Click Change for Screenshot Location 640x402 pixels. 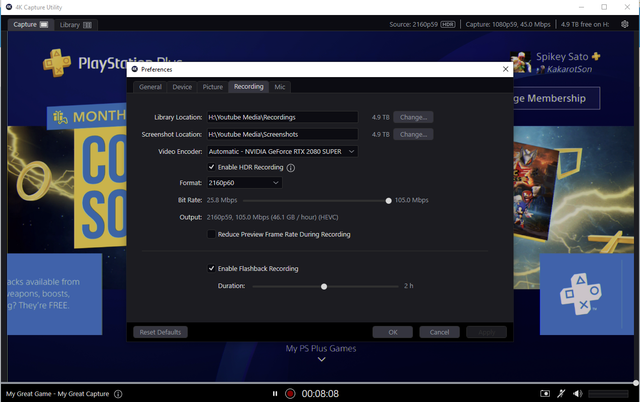(413, 134)
